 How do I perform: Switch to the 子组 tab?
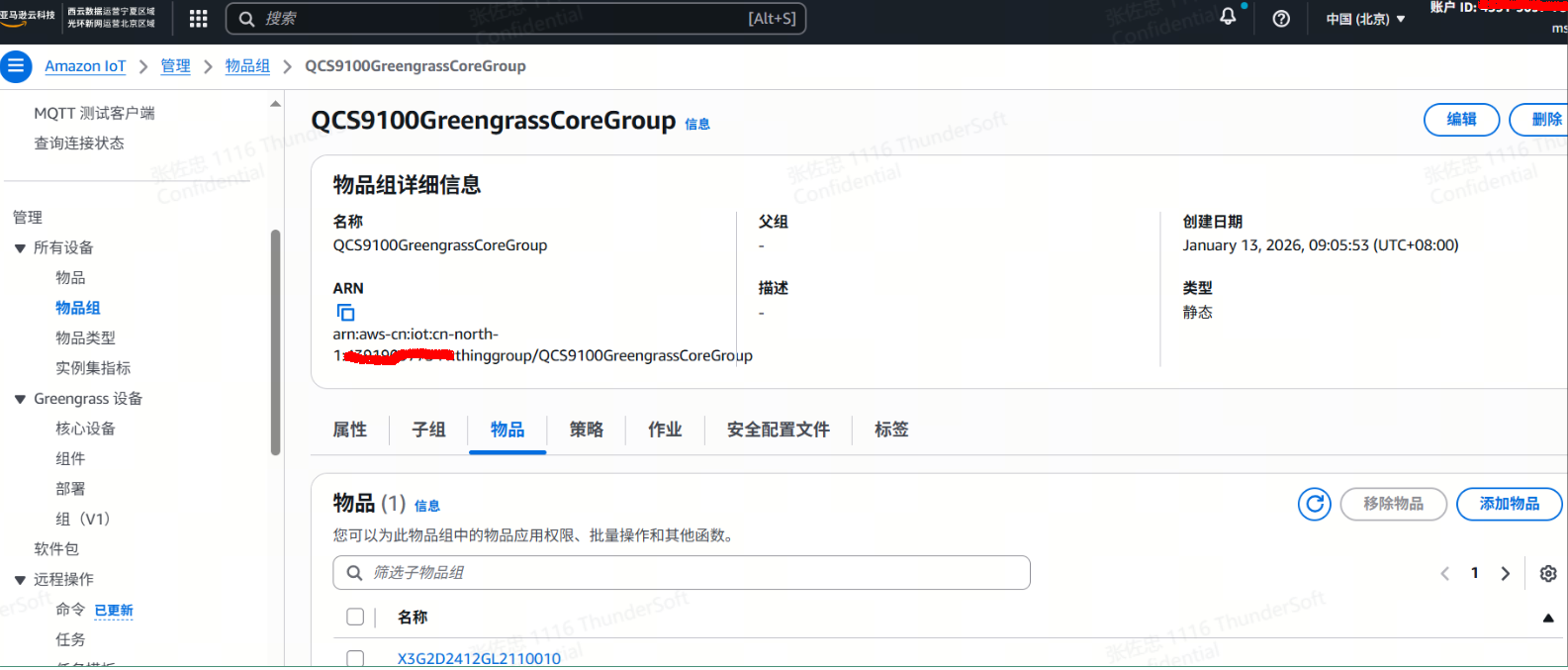428,430
